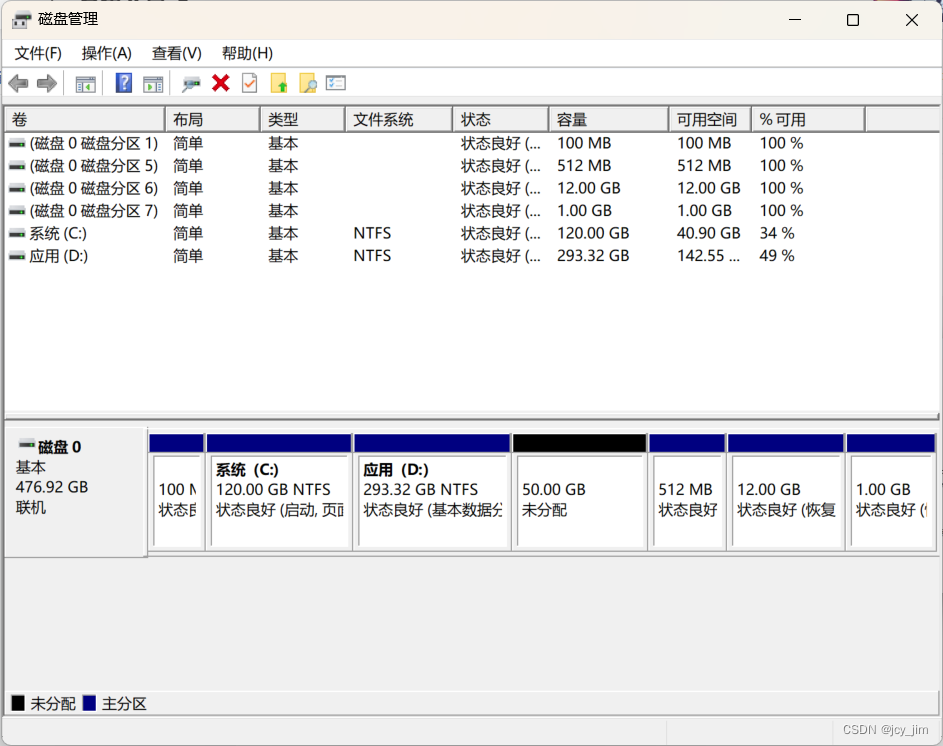Click the 34 % available cell

[777, 233]
